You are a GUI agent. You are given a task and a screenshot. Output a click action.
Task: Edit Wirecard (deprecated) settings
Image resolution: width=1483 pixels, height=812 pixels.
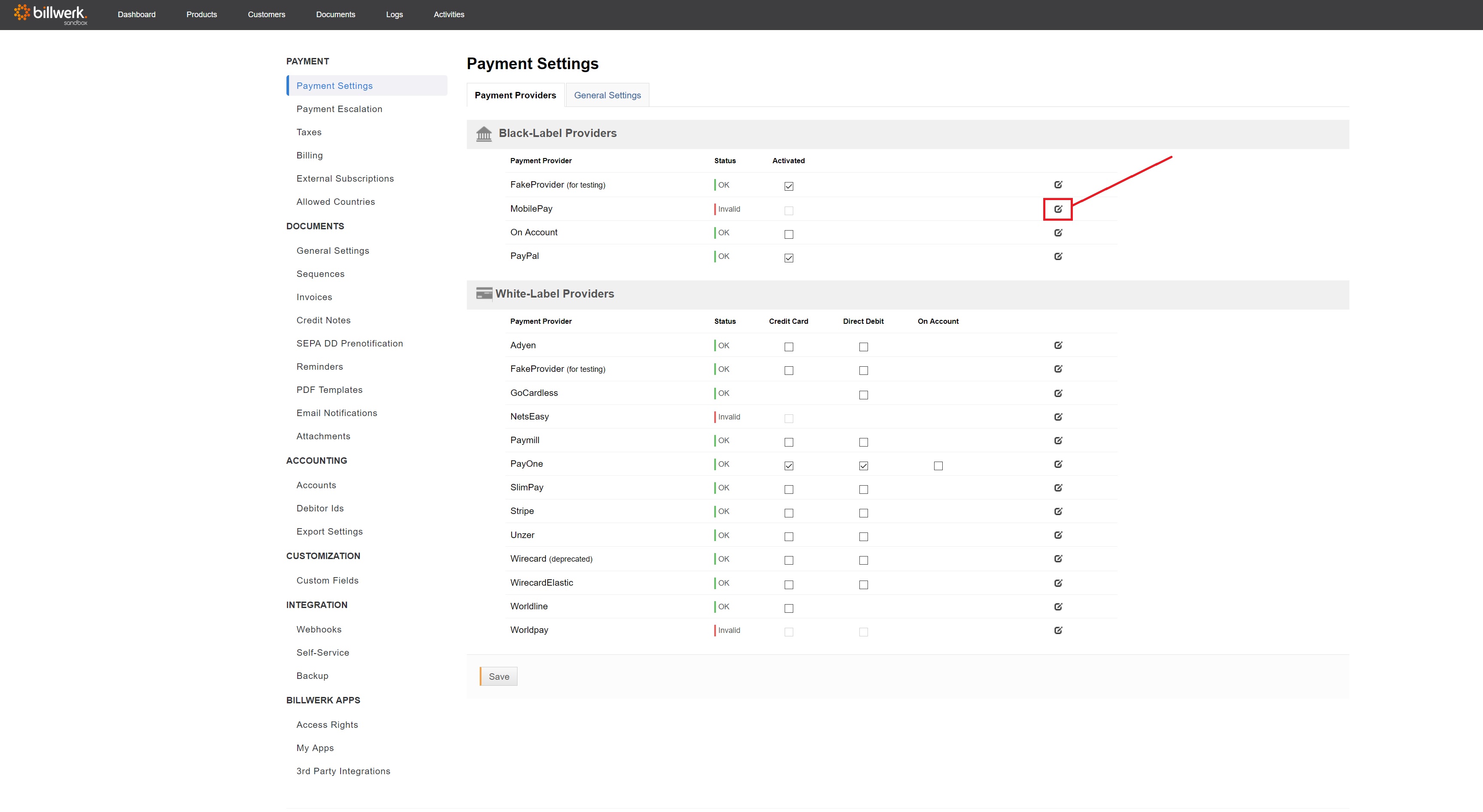coord(1058,559)
